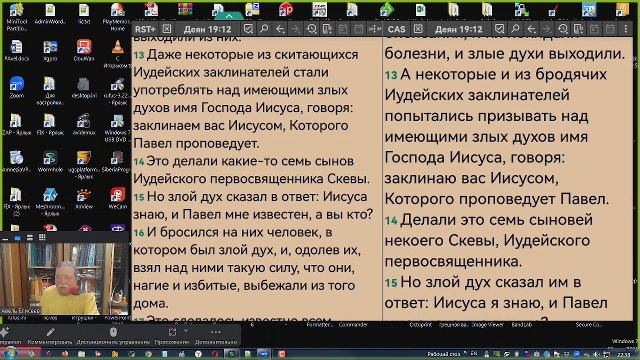Click the first calendar icon in CAS pane
Viewport: 640px width, 360px height.
coord(594,29)
